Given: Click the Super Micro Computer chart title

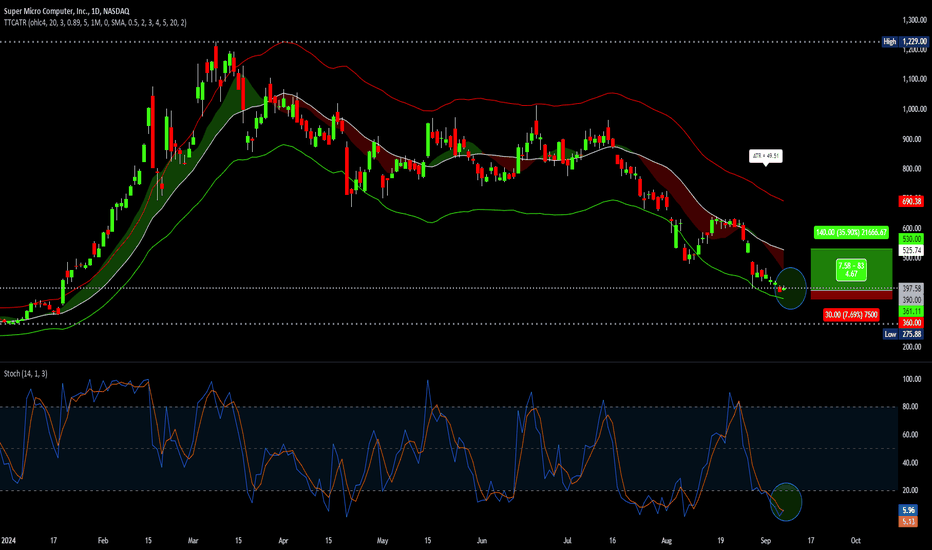Looking at the screenshot, I should 67,11.
